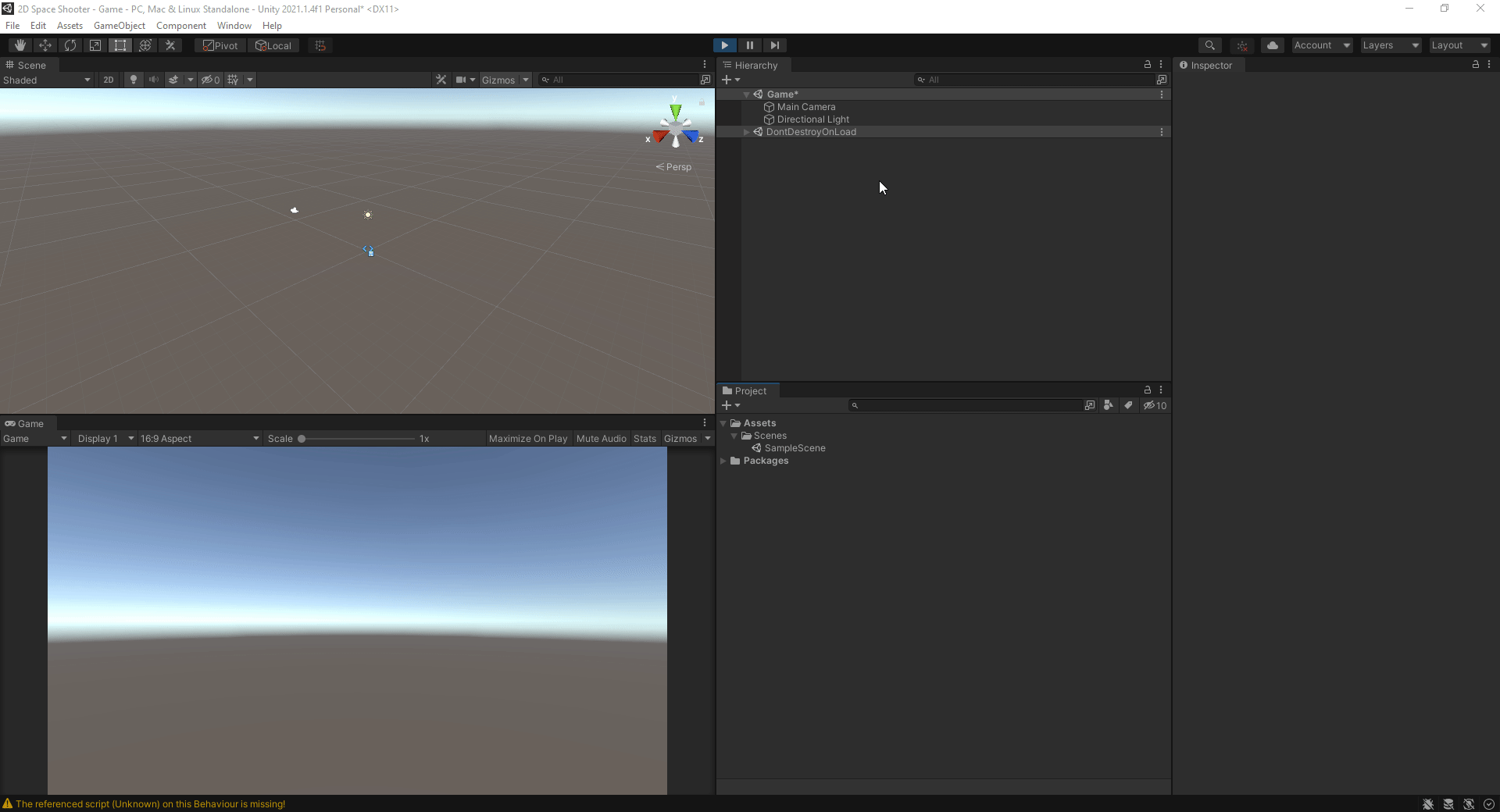Select the combined Transform tool
Image resolution: width=1500 pixels, height=812 pixels.
coord(145,45)
